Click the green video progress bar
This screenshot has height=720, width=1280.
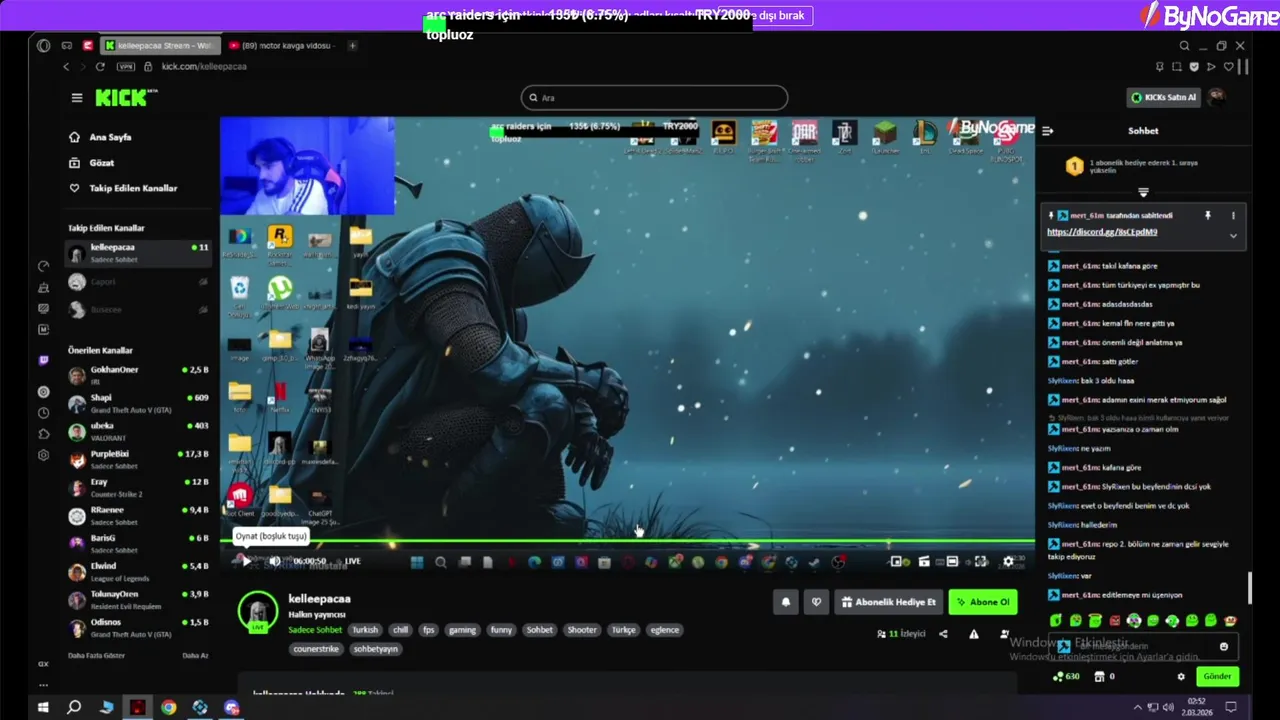point(627,543)
